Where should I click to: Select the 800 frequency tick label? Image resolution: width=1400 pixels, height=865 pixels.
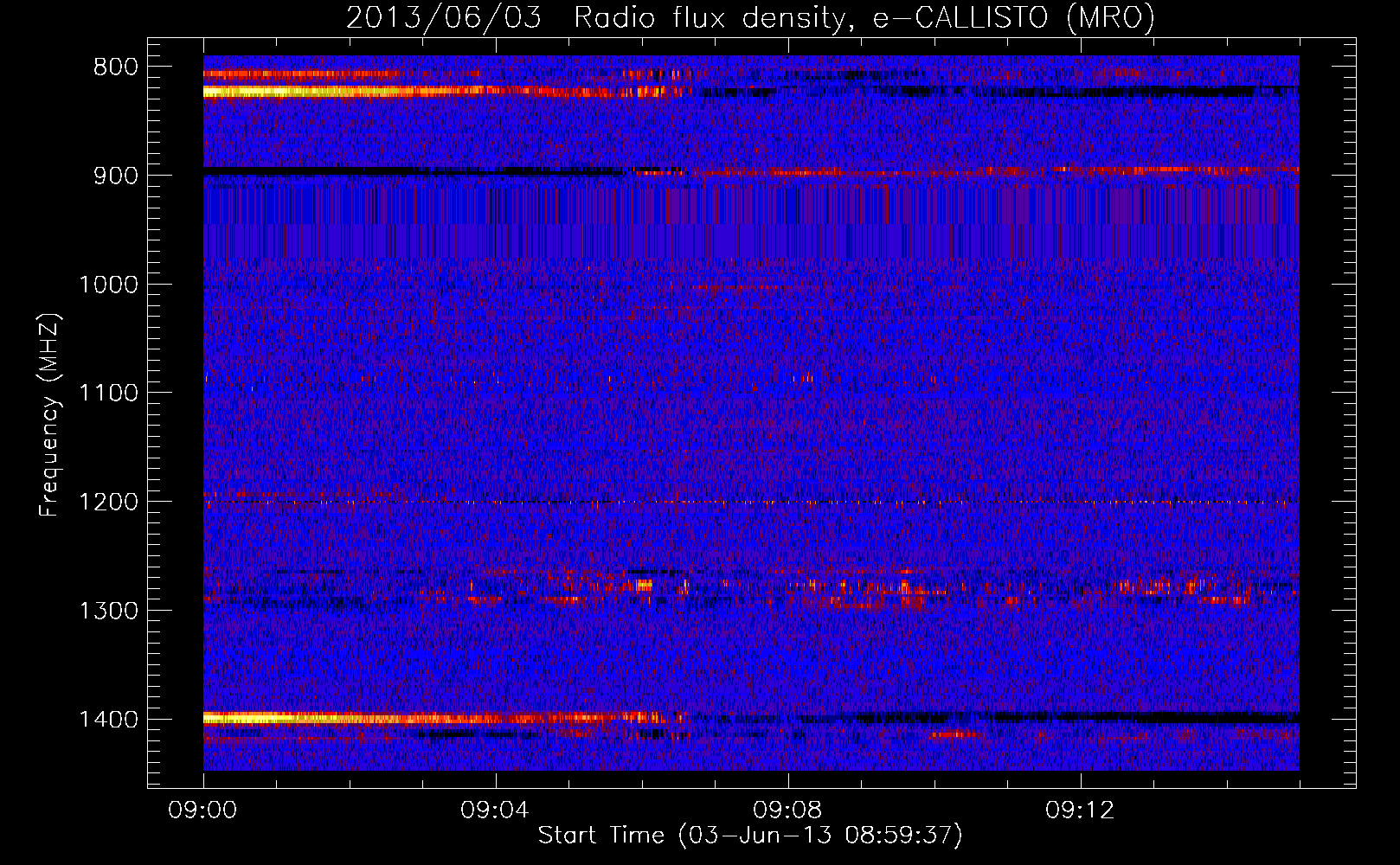coord(116,67)
